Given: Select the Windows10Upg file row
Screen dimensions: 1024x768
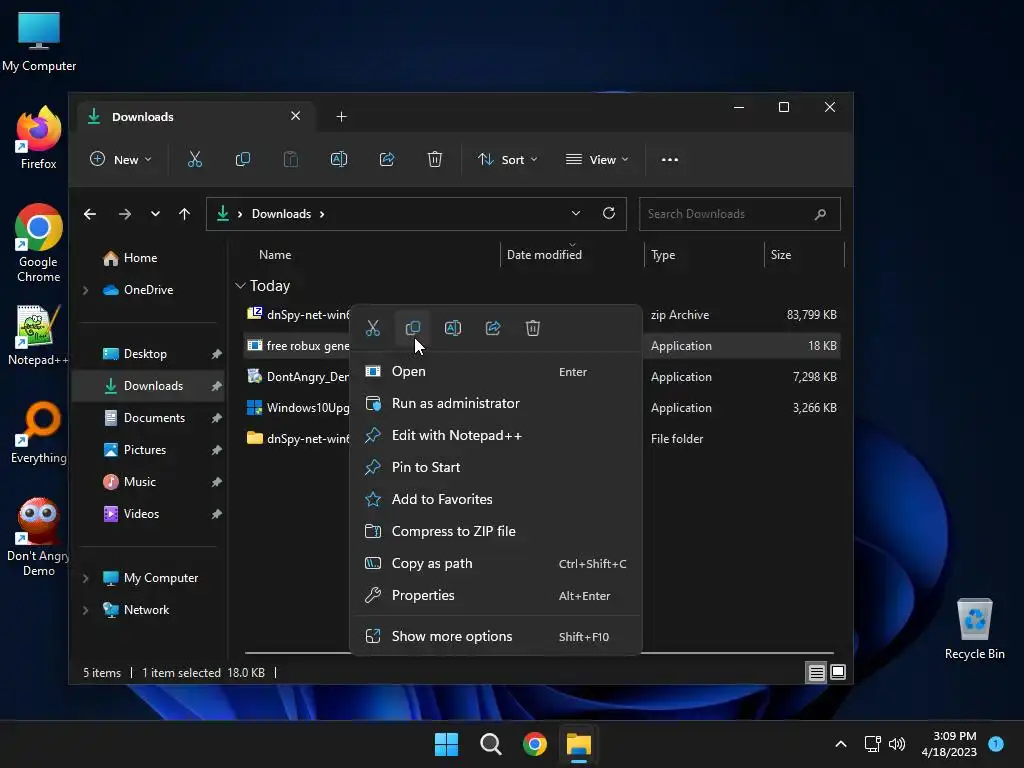Looking at the screenshot, I should (x=542, y=408).
